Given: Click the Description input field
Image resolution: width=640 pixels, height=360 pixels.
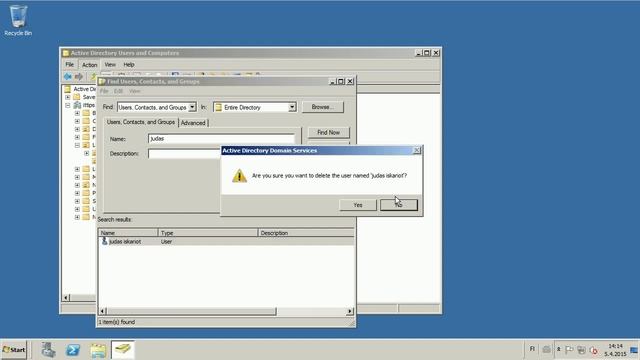Looking at the screenshot, I should [x=184, y=153].
